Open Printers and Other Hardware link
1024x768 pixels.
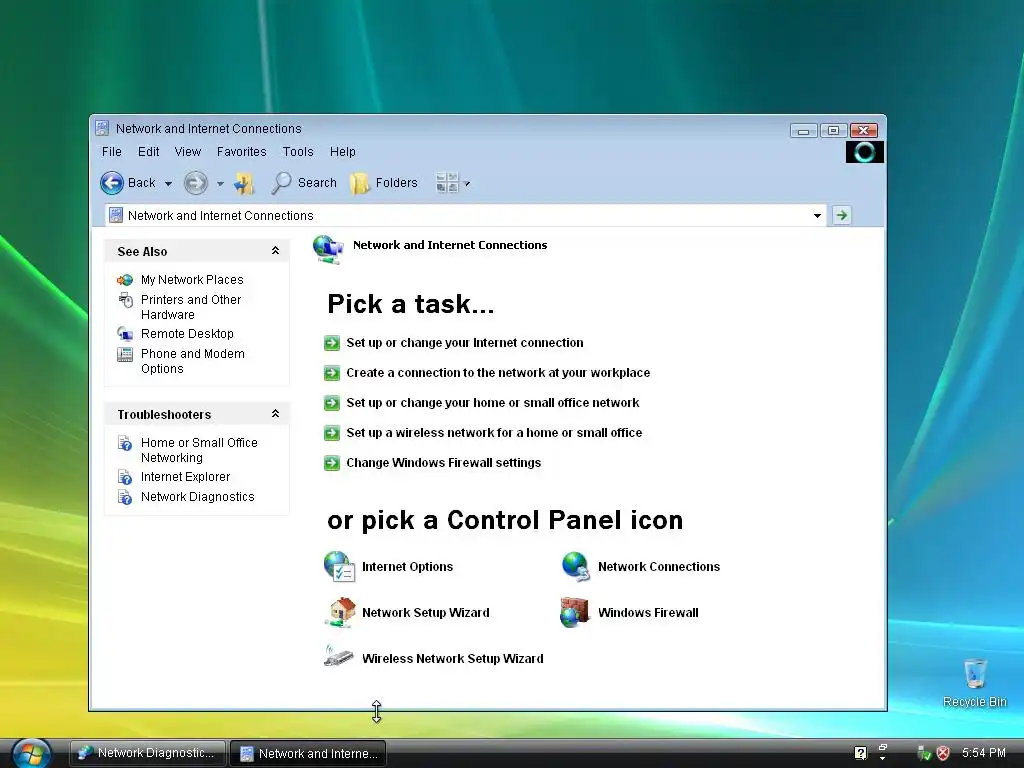pyautogui.click(x=191, y=307)
